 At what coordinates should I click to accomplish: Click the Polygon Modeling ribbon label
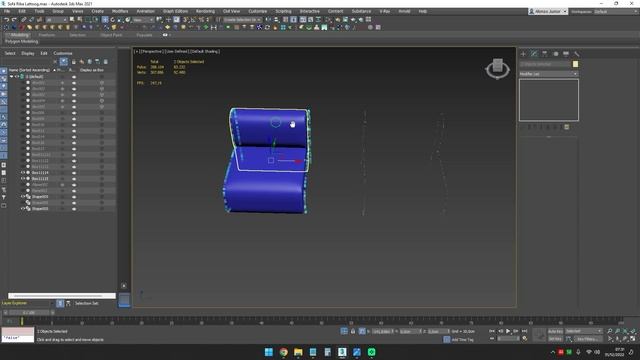[x=22, y=41]
